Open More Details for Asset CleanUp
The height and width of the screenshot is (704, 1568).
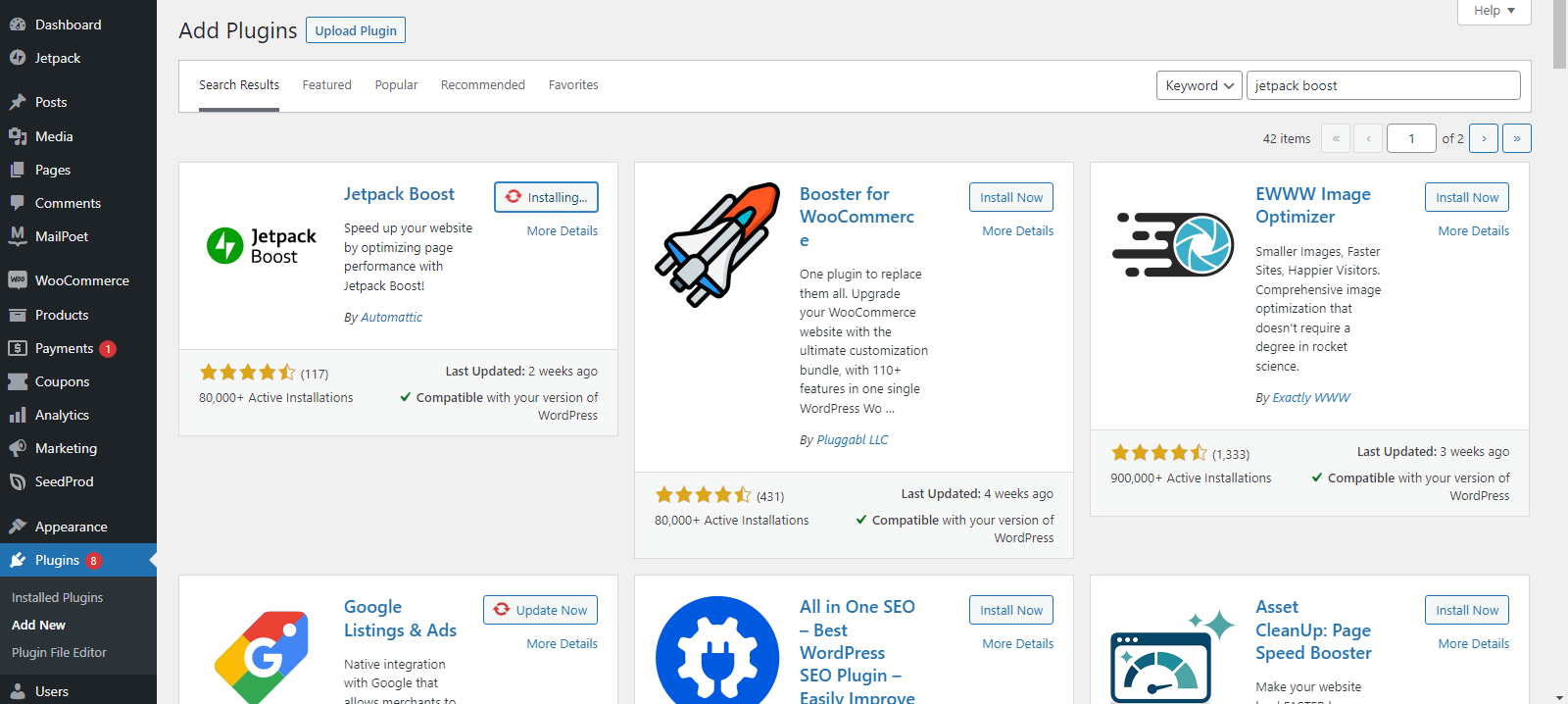tap(1474, 643)
